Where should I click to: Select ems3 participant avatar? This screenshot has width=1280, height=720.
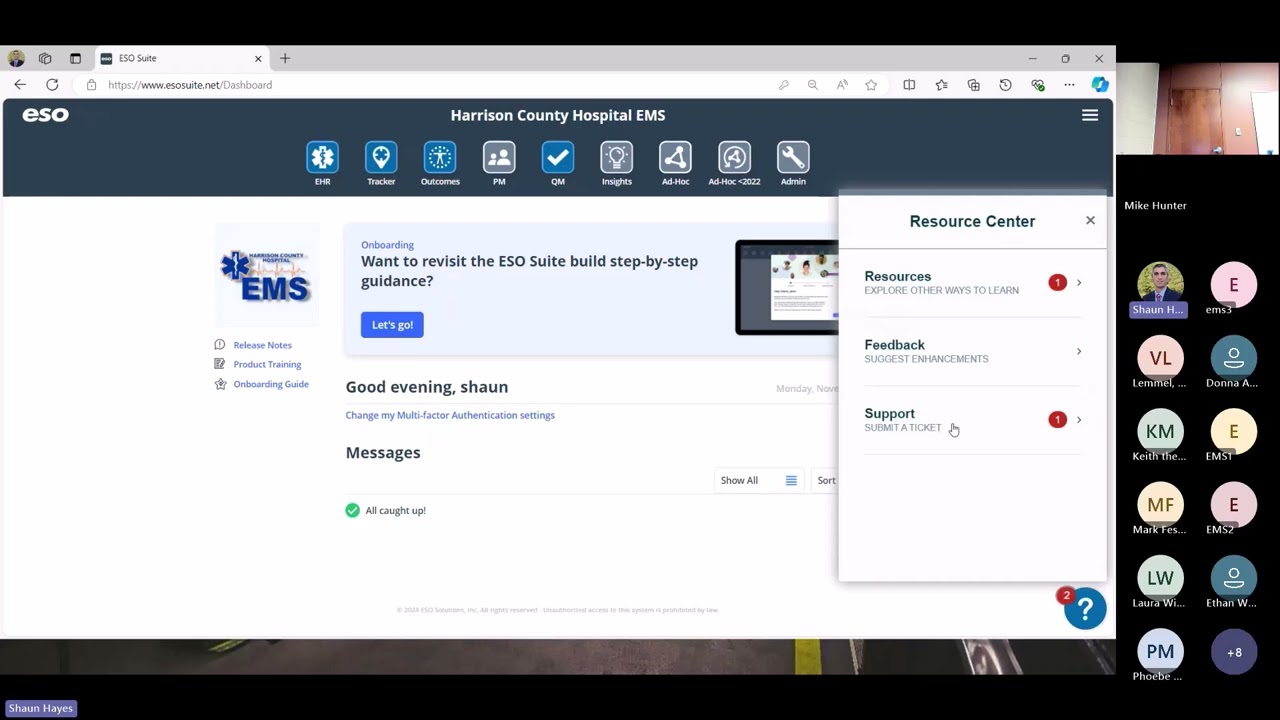click(1234, 284)
